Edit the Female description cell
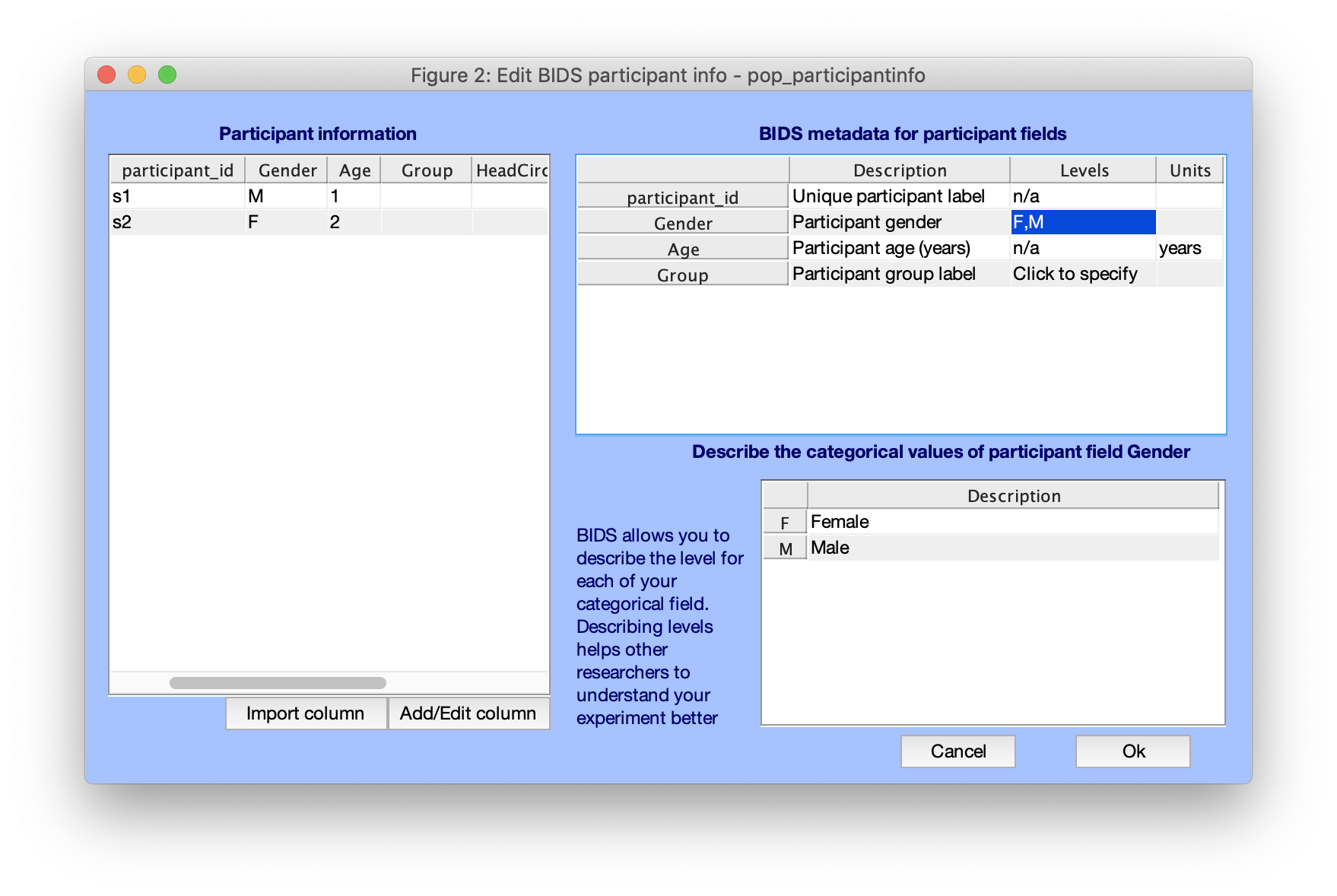 pos(1011,522)
